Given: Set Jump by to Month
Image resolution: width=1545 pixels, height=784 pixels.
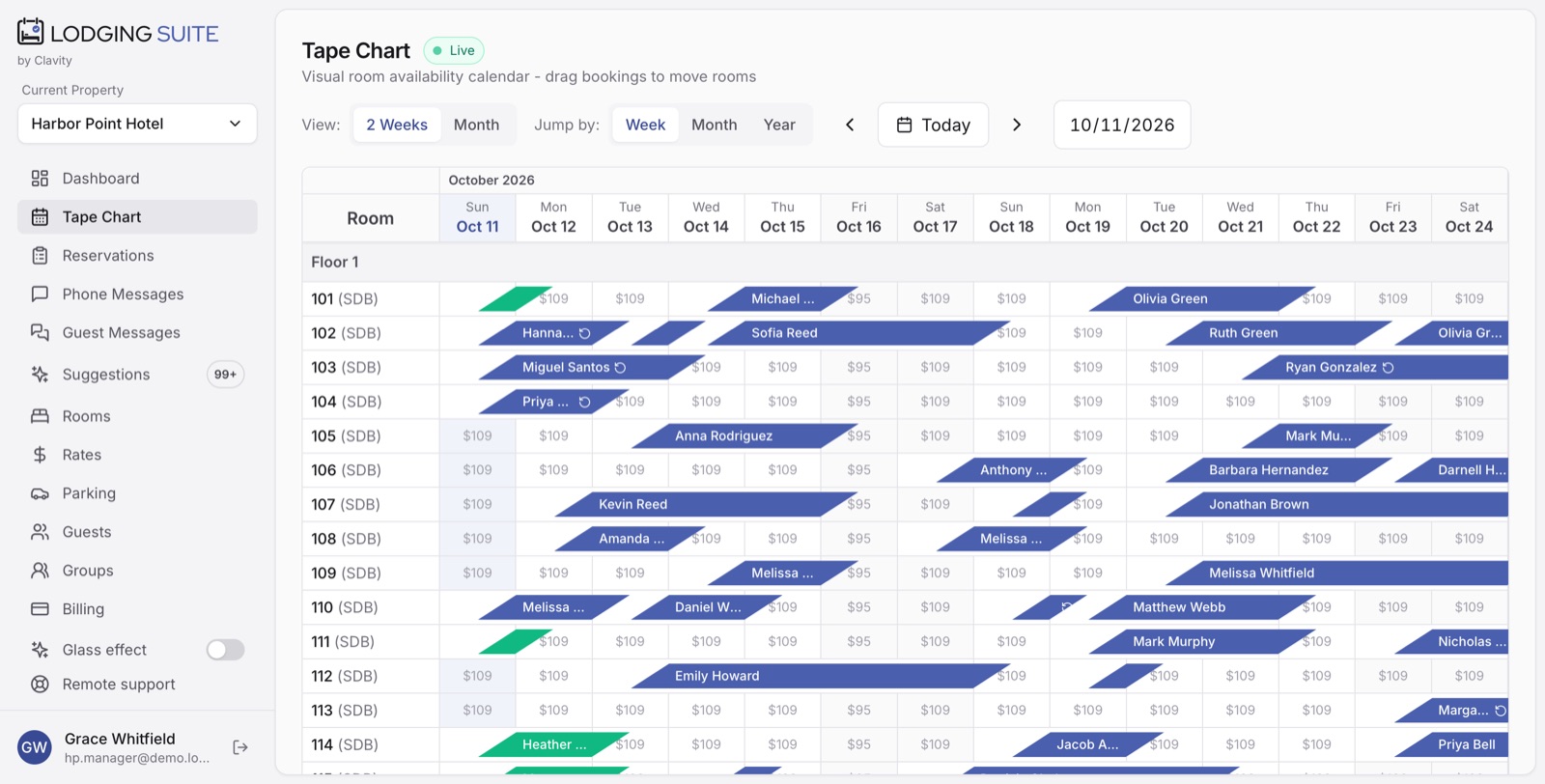Looking at the screenshot, I should (x=715, y=125).
